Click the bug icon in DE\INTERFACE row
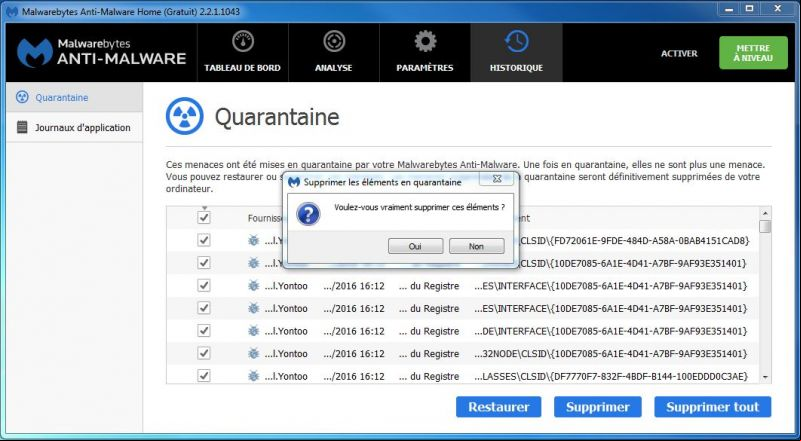The width and height of the screenshot is (801, 441). tap(253, 331)
